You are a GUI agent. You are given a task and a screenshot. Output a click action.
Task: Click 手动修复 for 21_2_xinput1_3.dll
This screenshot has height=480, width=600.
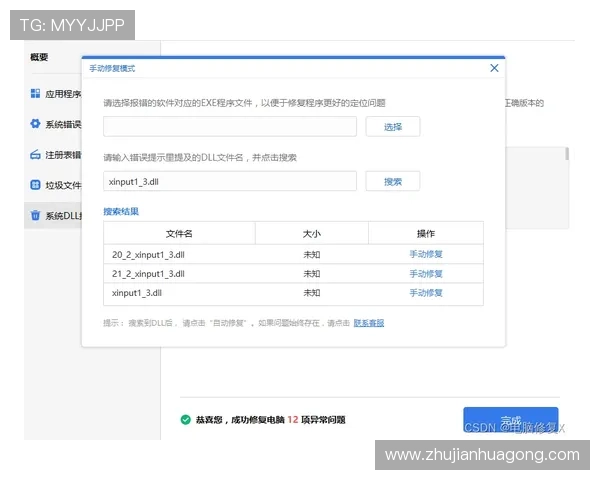(x=426, y=274)
